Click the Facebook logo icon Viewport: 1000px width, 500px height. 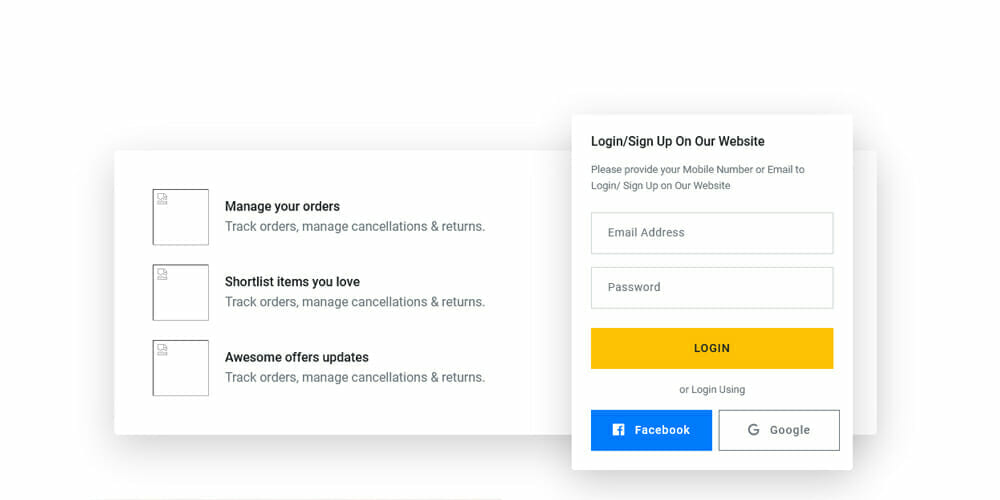pos(618,430)
